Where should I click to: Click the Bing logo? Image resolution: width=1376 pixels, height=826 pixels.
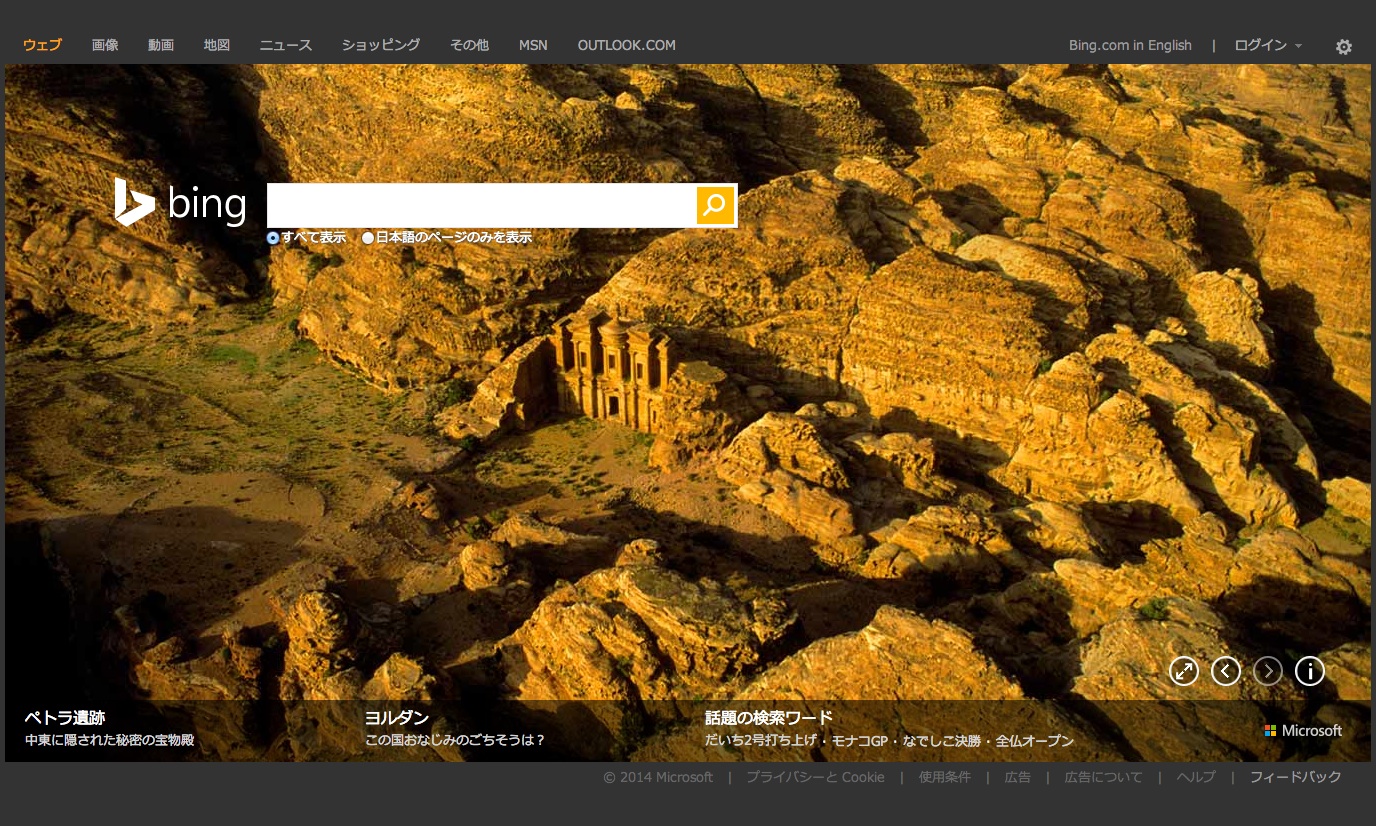[181, 203]
